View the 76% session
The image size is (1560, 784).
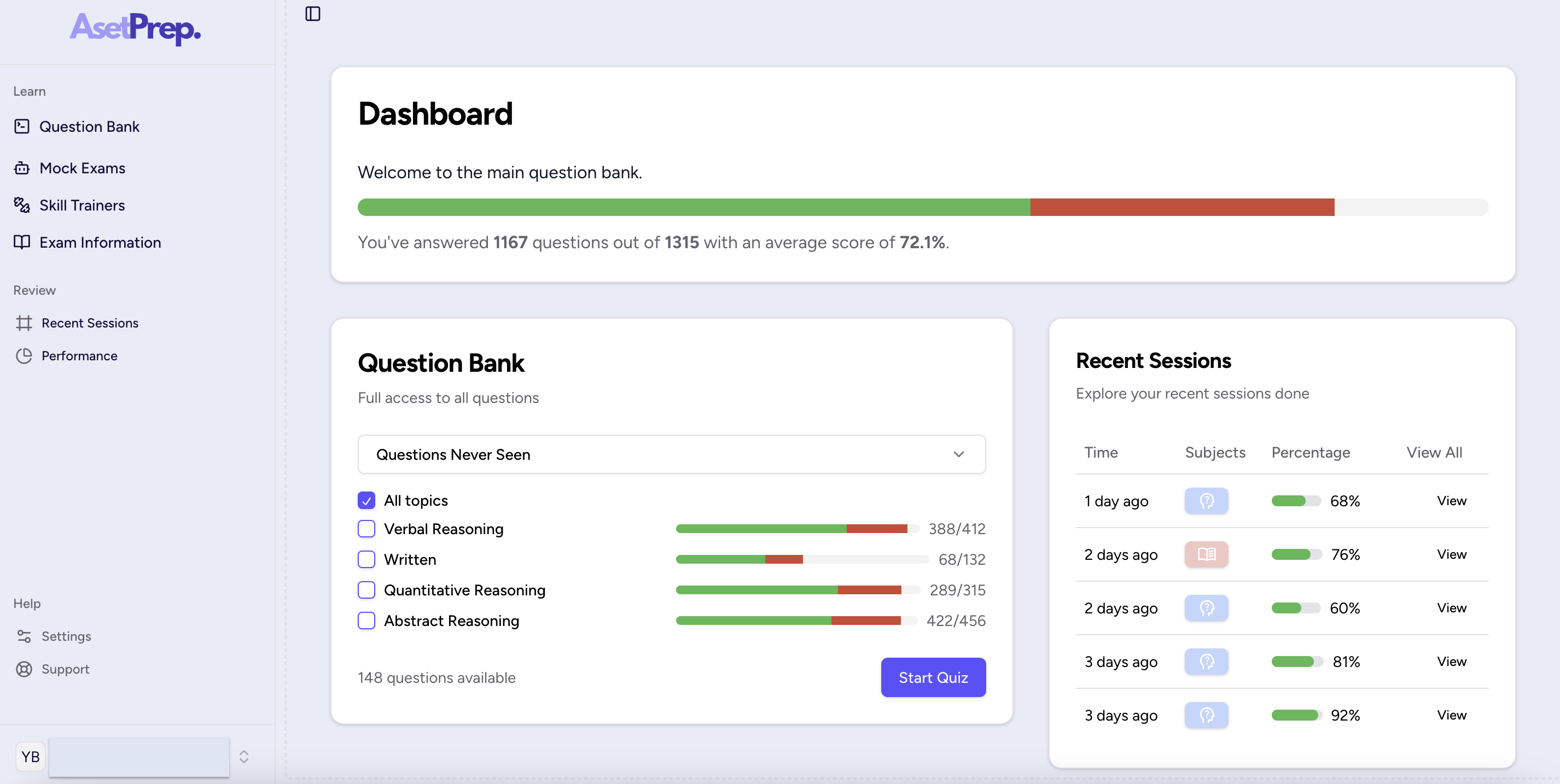coord(1452,554)
